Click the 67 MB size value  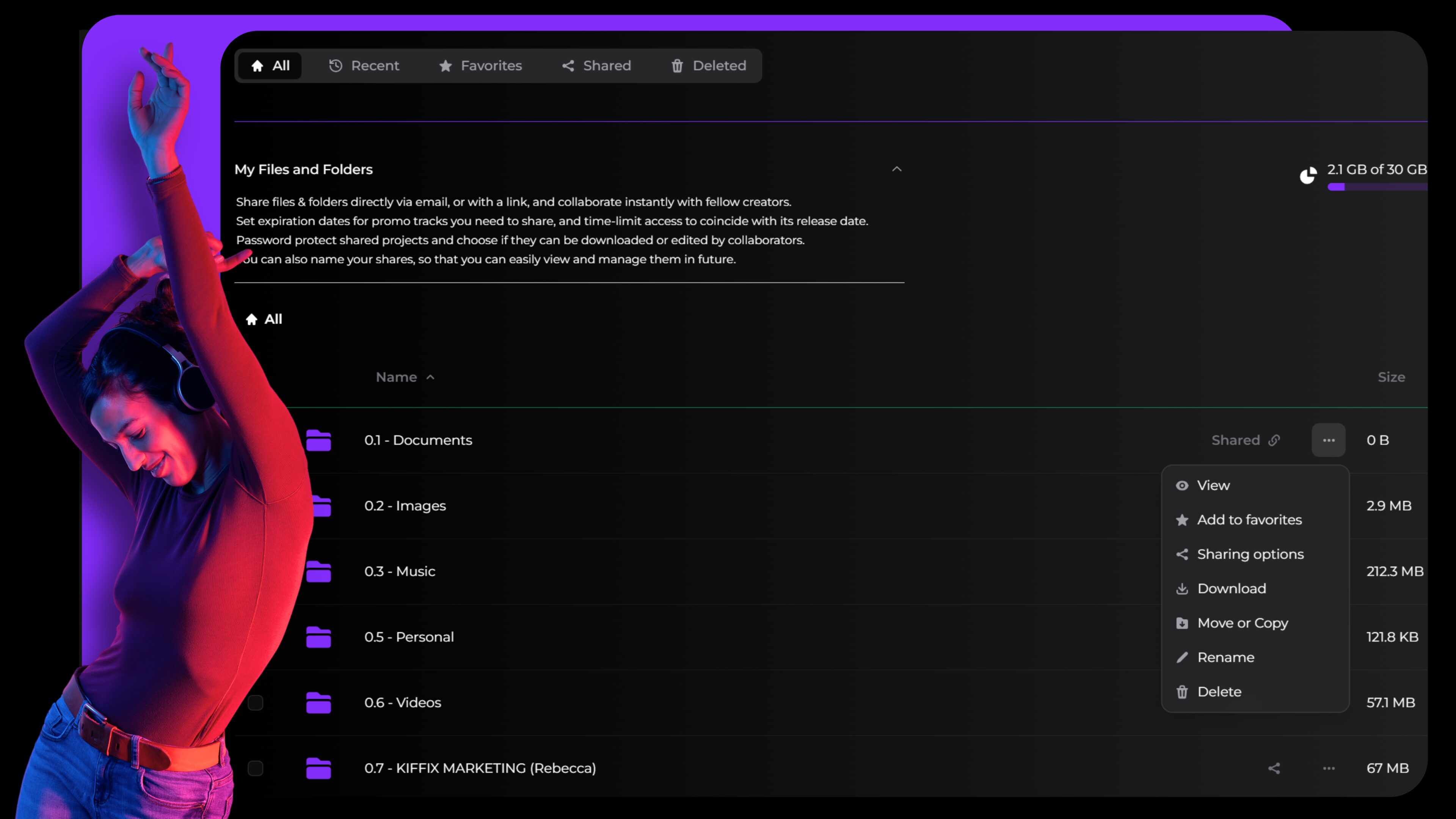(1387, 768)
